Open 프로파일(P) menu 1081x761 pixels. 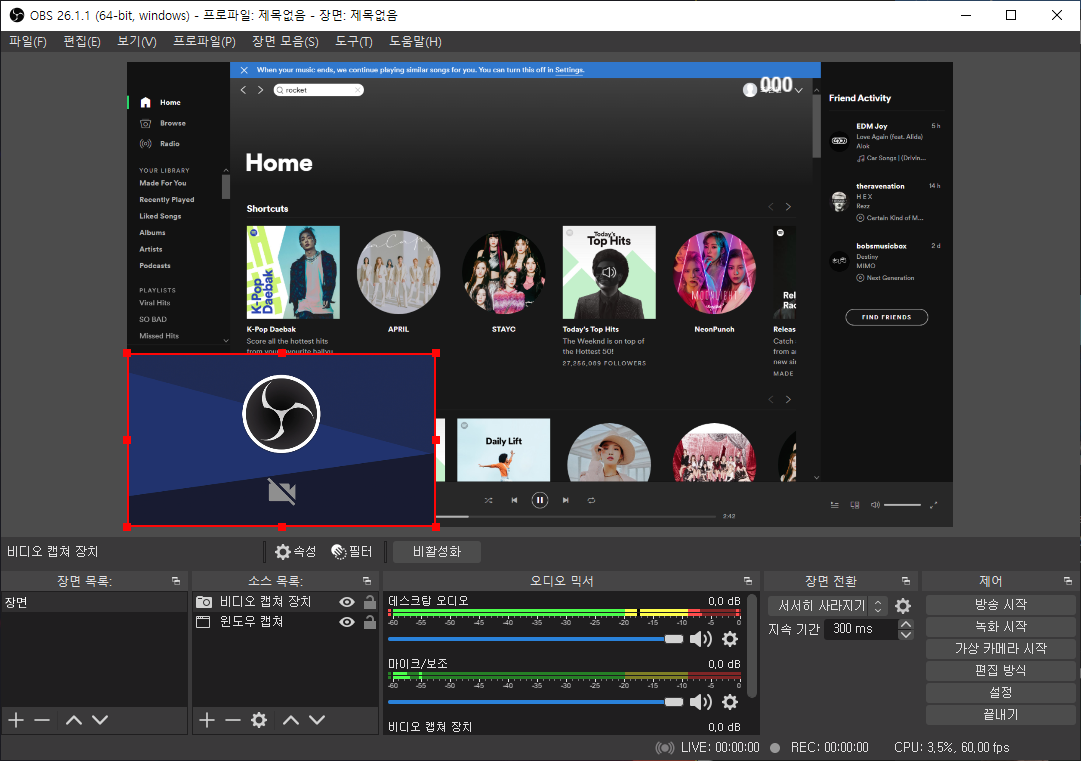click(x=204, y=41)
